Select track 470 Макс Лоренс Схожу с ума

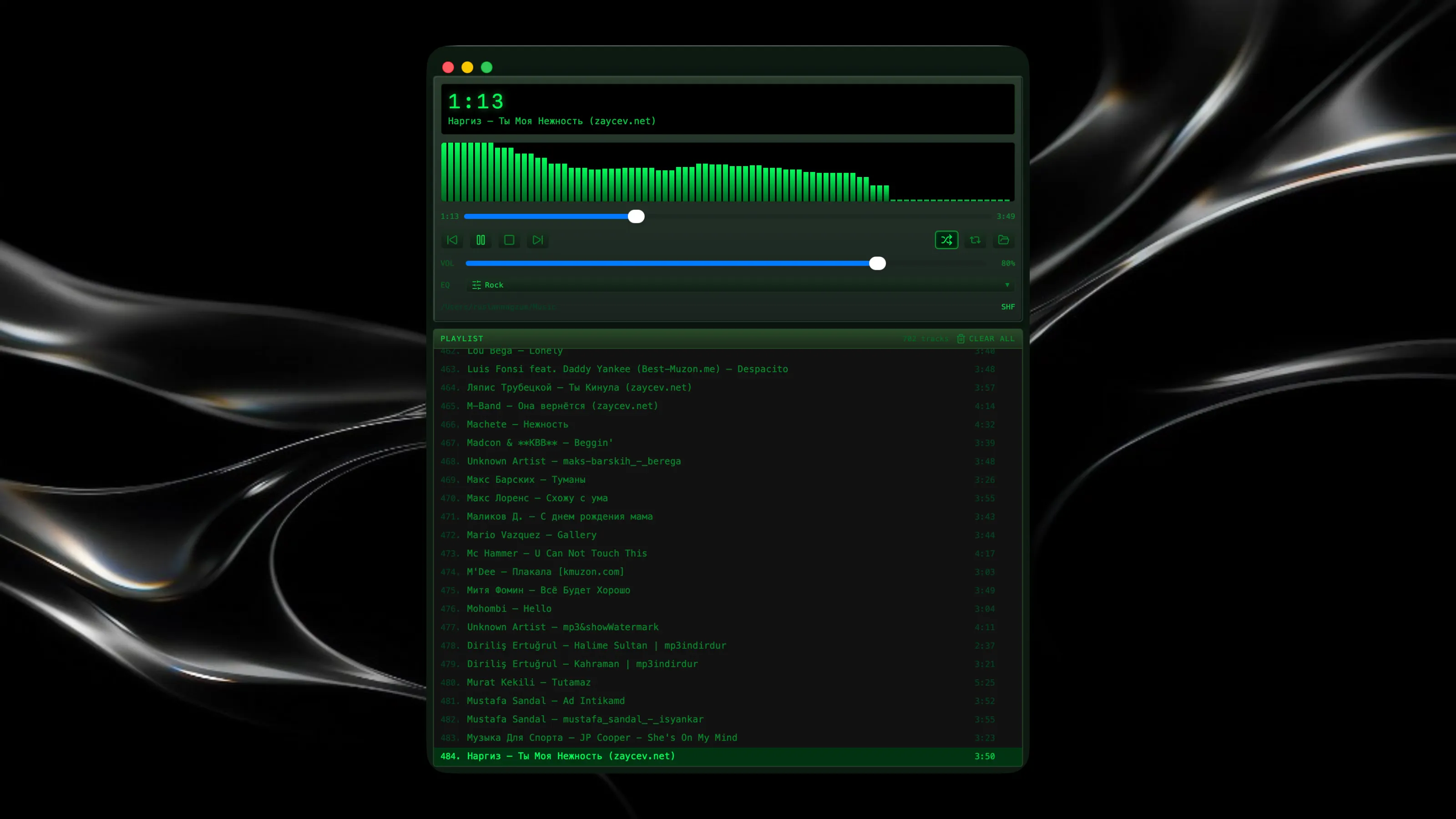pyautogui.click(x=728, y=498)
